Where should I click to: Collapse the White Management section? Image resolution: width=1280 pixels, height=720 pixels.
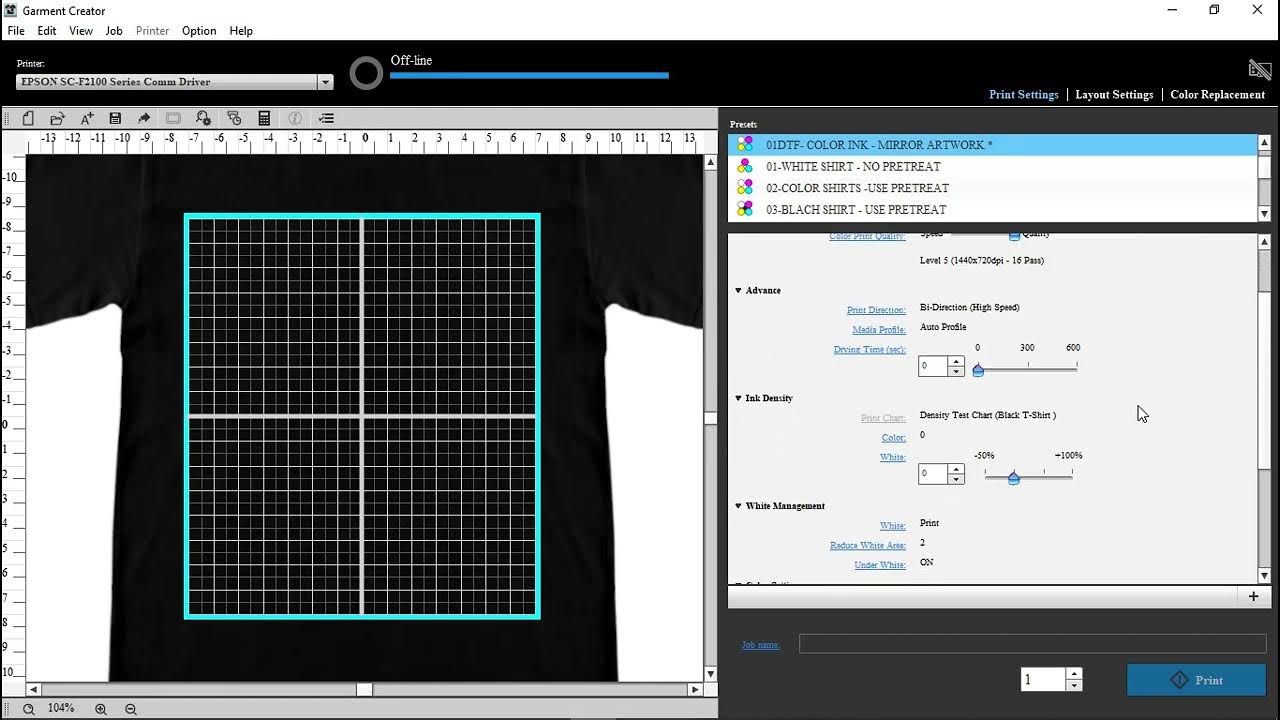[739, 506]
